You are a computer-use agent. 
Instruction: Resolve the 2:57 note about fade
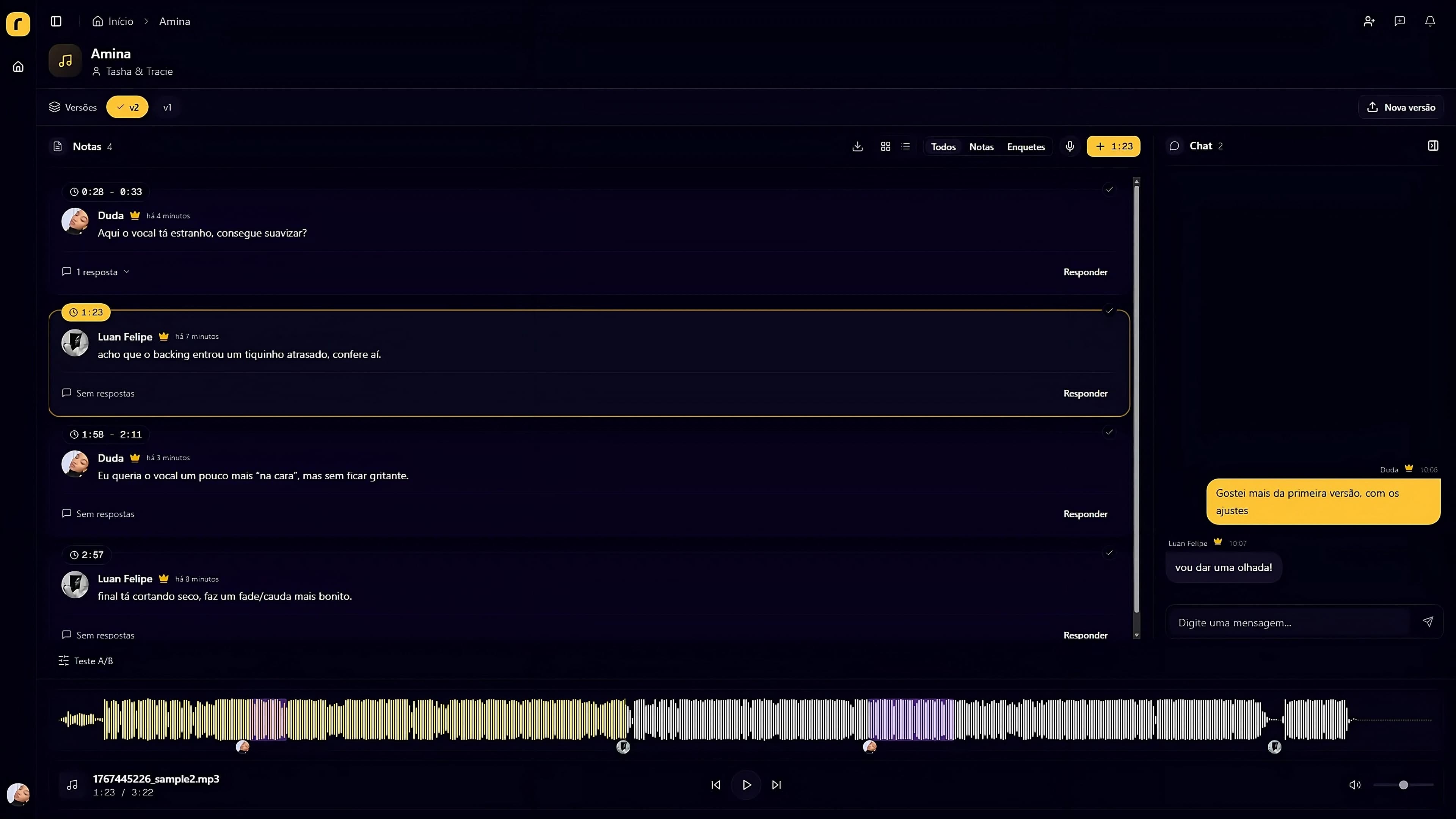(x=1109, y=554)
